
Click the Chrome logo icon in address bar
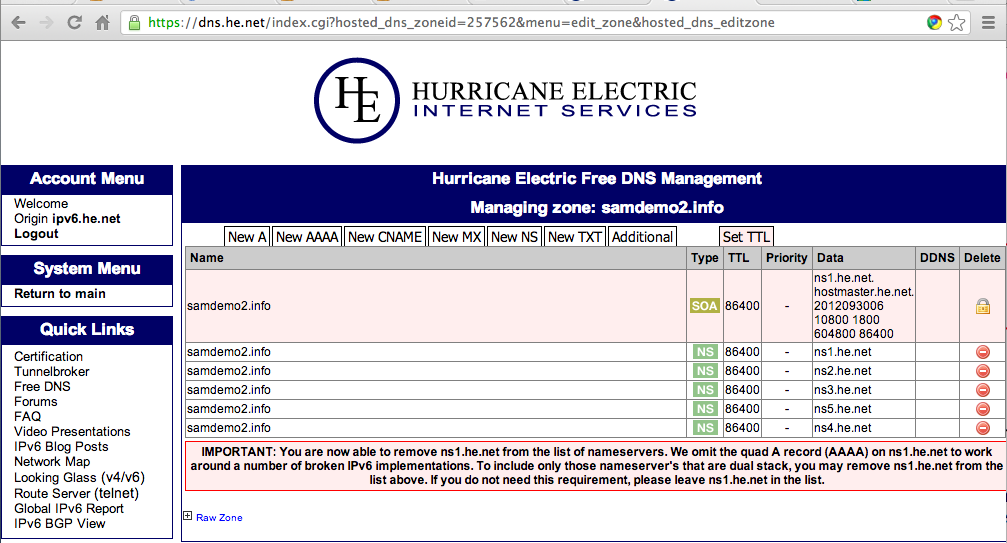click(934, 22)
